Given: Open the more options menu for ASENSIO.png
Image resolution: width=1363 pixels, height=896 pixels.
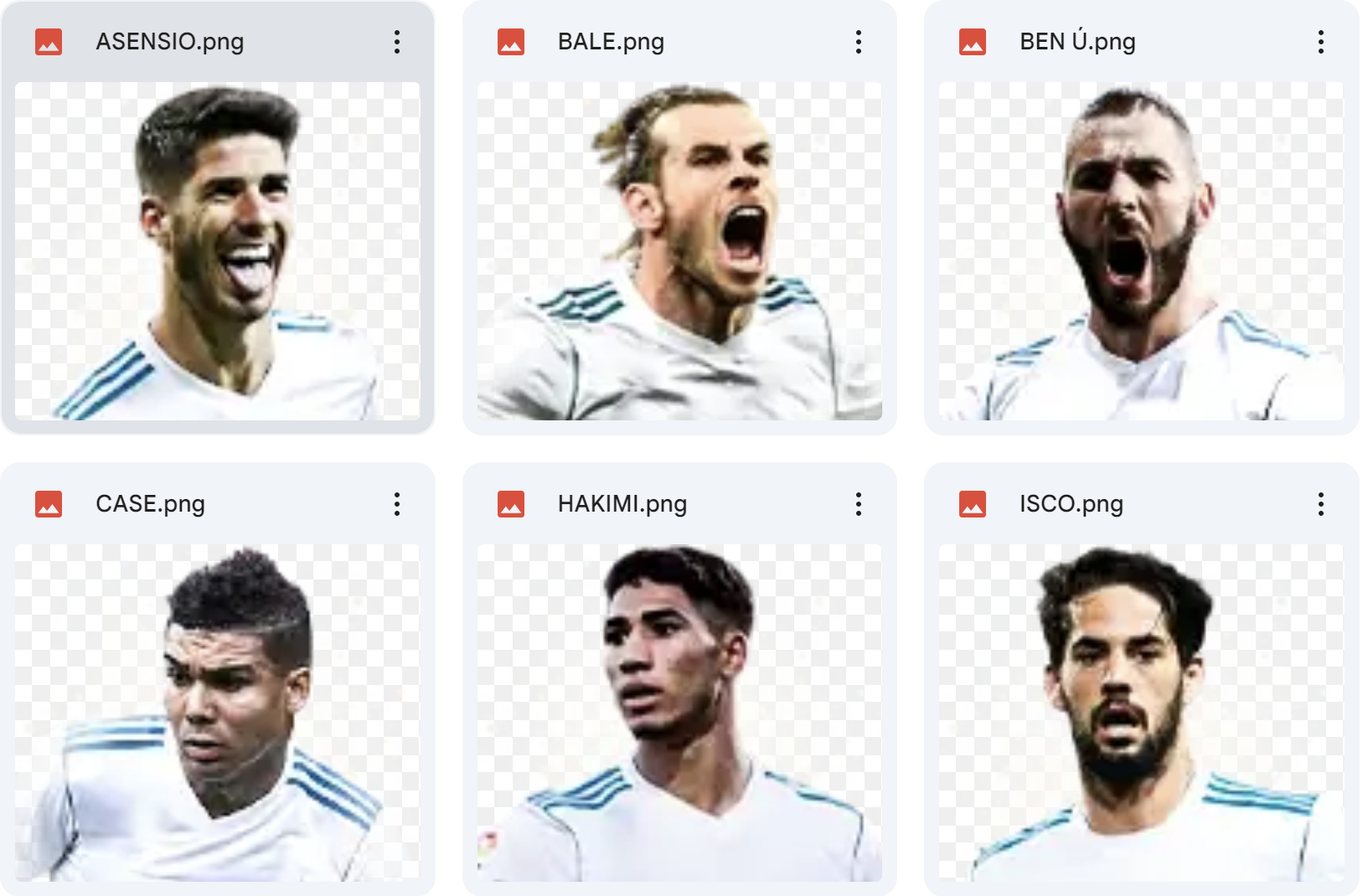Looking at the screenshot, I should coord(397,42).
